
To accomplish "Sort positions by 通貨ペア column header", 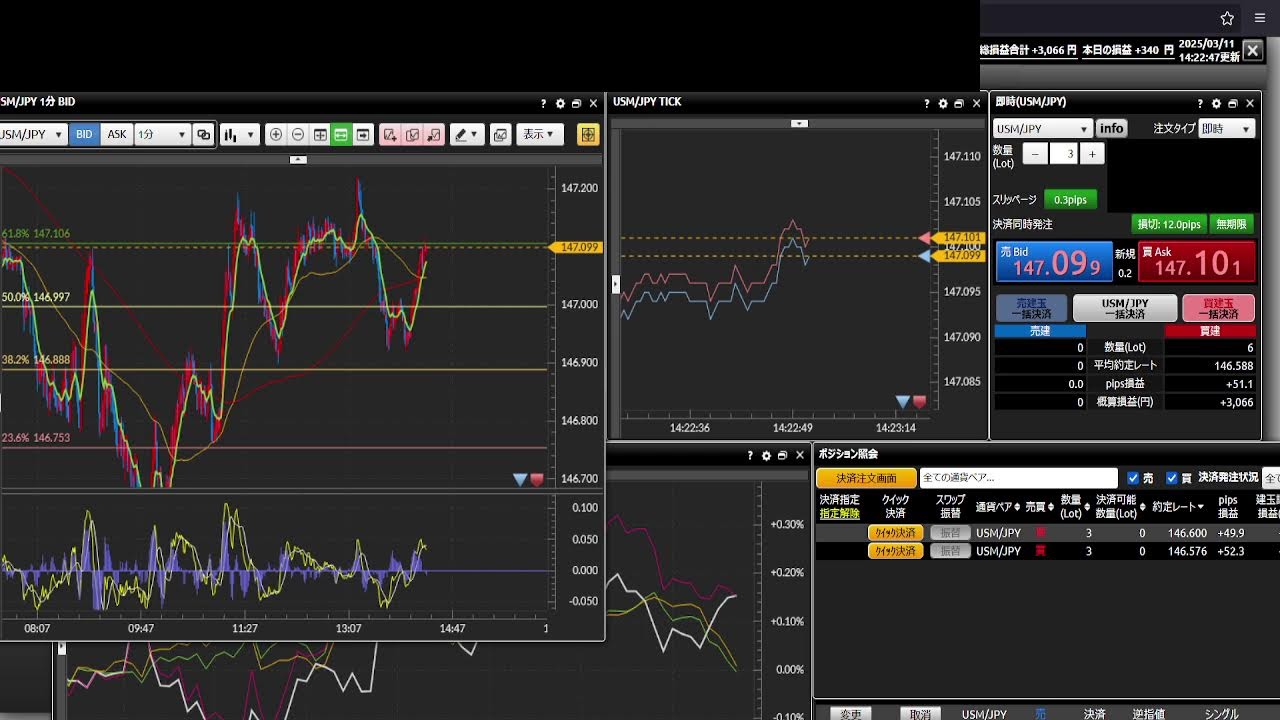I will click(x=998, y=507).
